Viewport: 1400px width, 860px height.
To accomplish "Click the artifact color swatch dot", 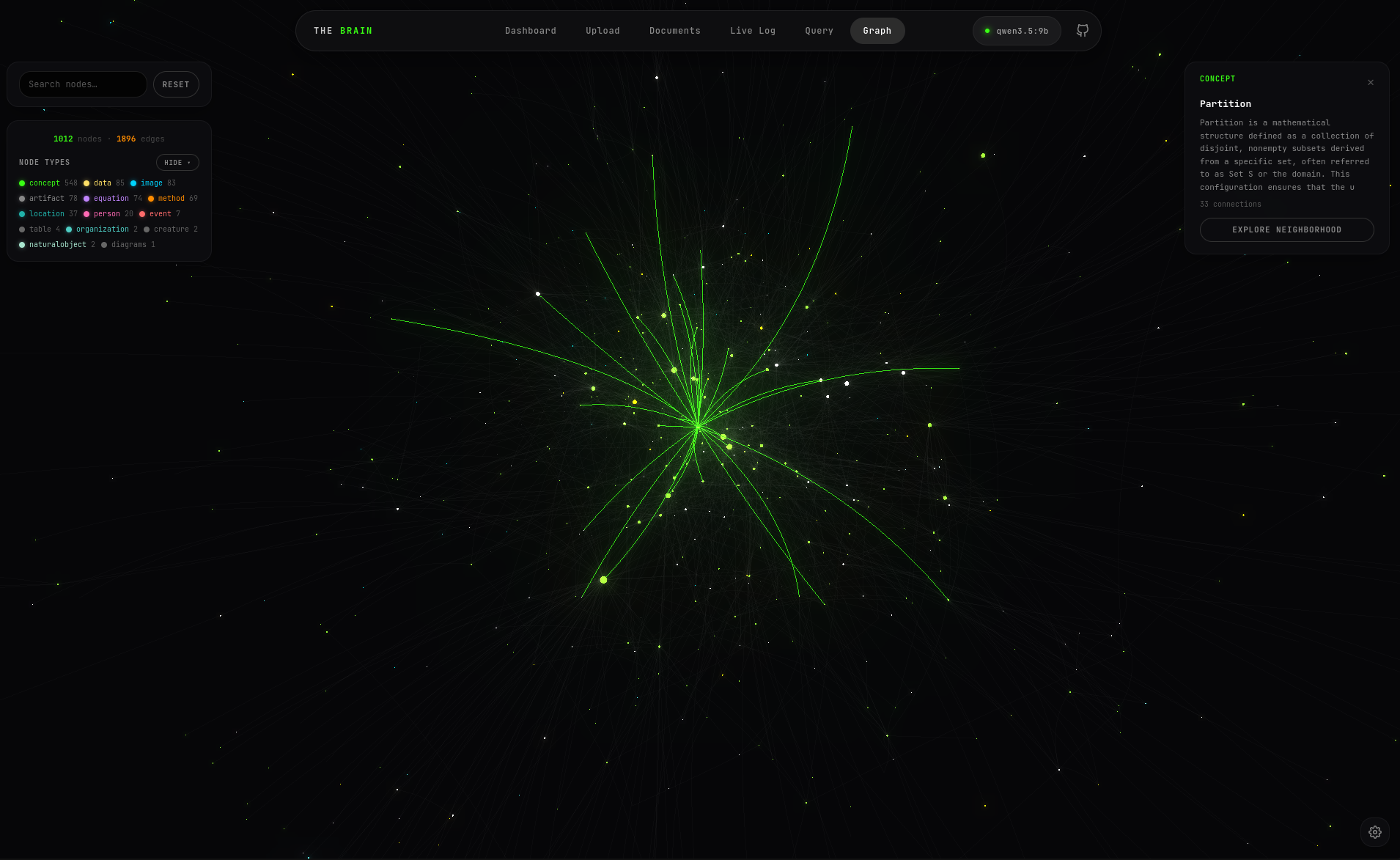I will [22, 199].
